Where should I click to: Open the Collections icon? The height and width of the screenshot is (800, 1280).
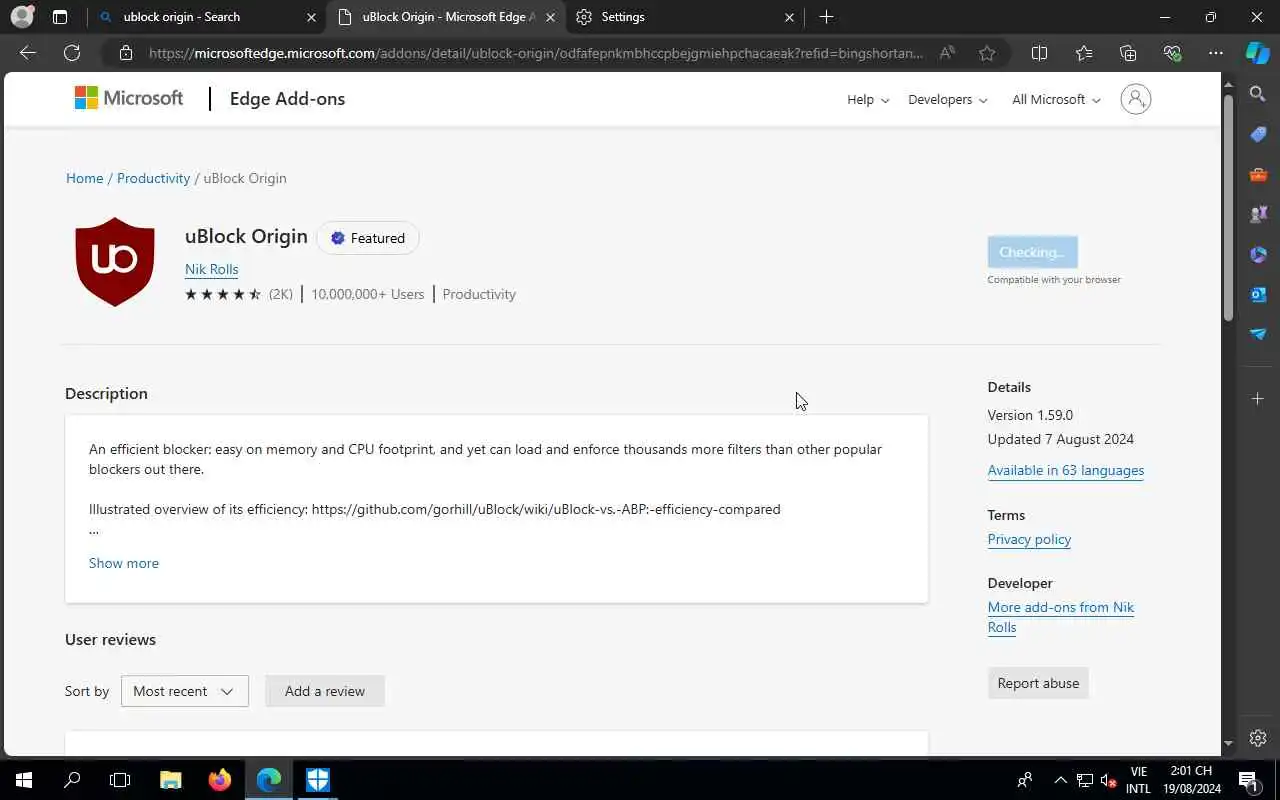(x=1128, y=53)
